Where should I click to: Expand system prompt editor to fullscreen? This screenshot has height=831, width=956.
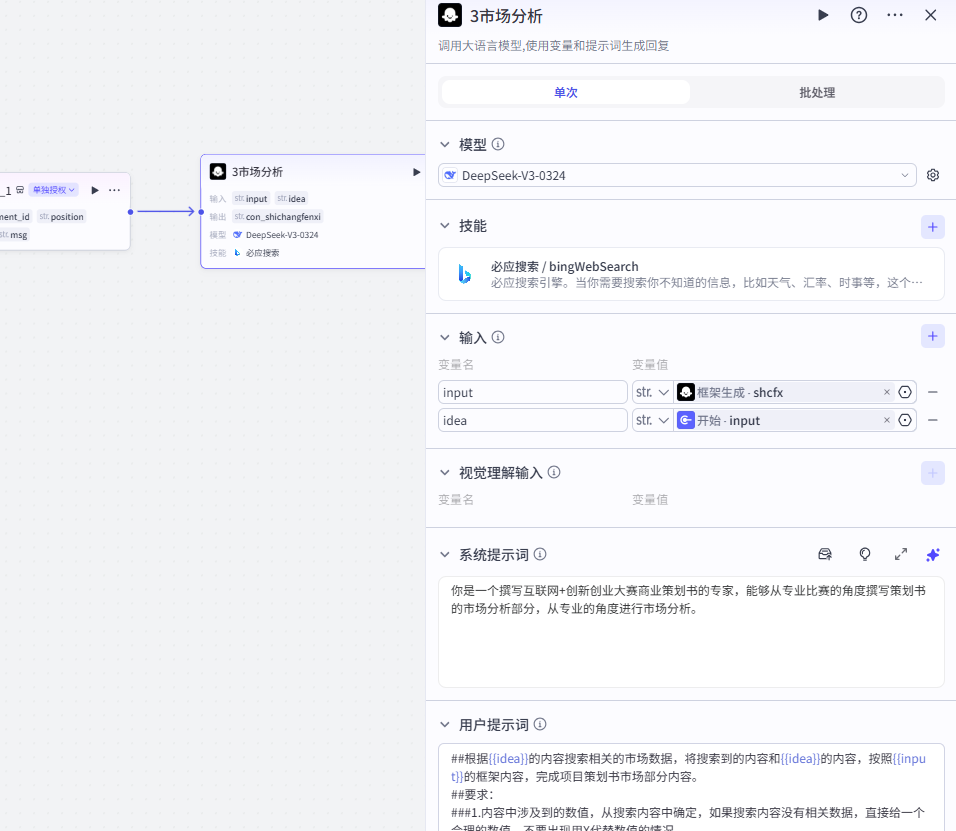[x=901, y=554]
